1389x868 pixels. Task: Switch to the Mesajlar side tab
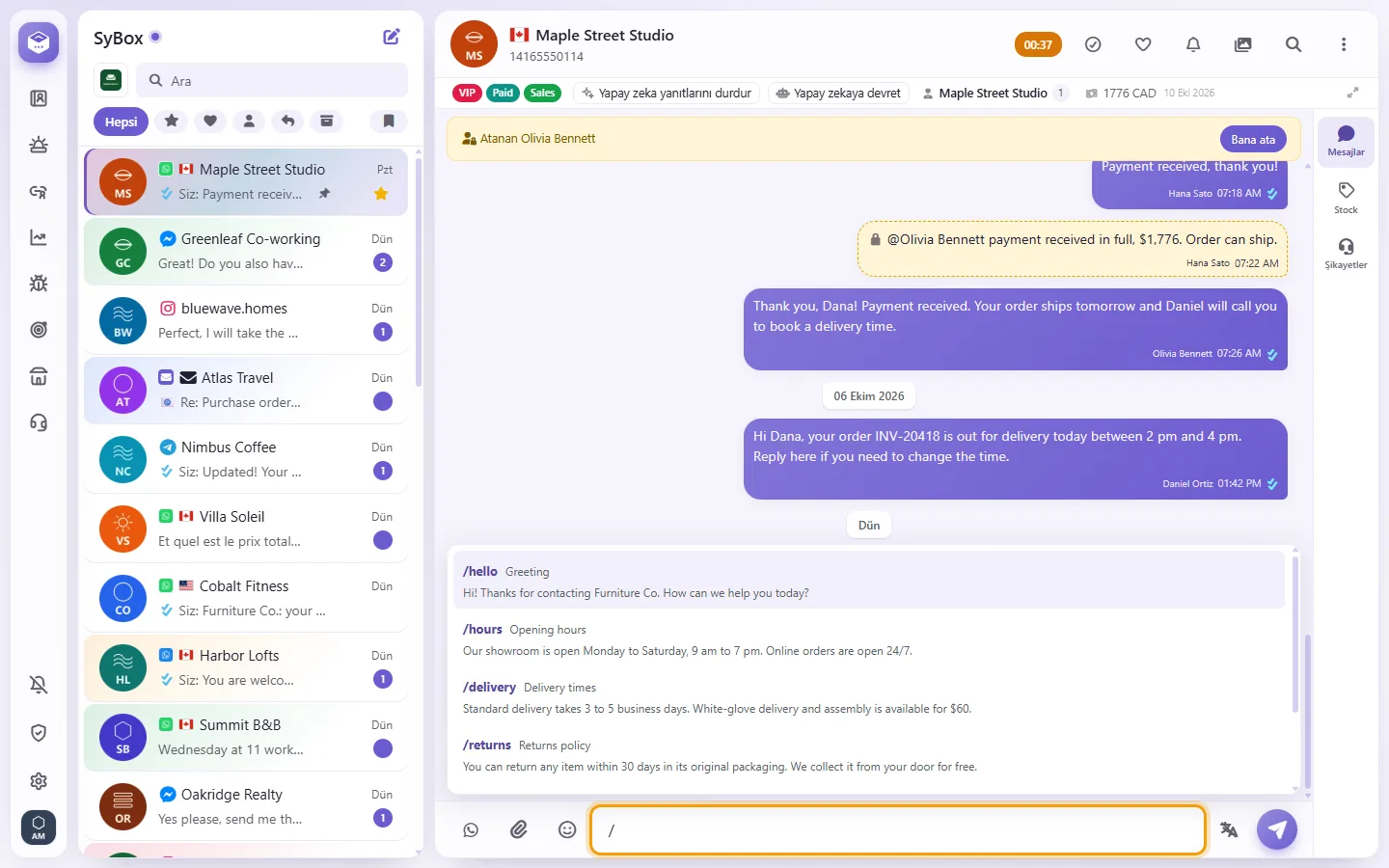click(1346, 141)
